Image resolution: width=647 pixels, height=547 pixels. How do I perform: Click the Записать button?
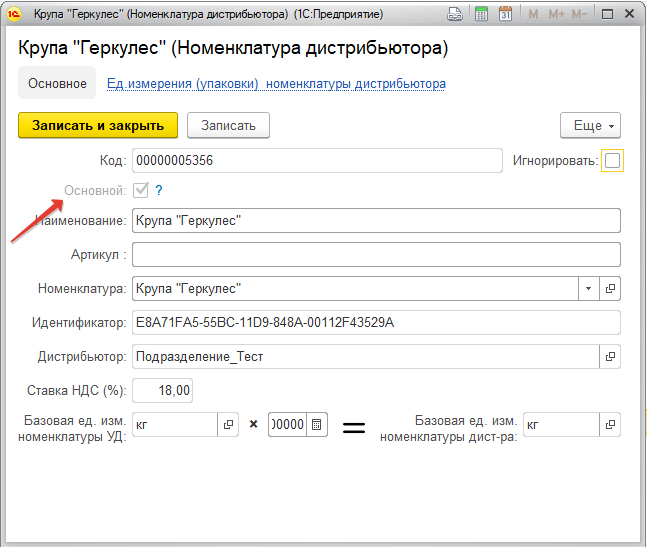pyautogui.click(x=228, y=125)
